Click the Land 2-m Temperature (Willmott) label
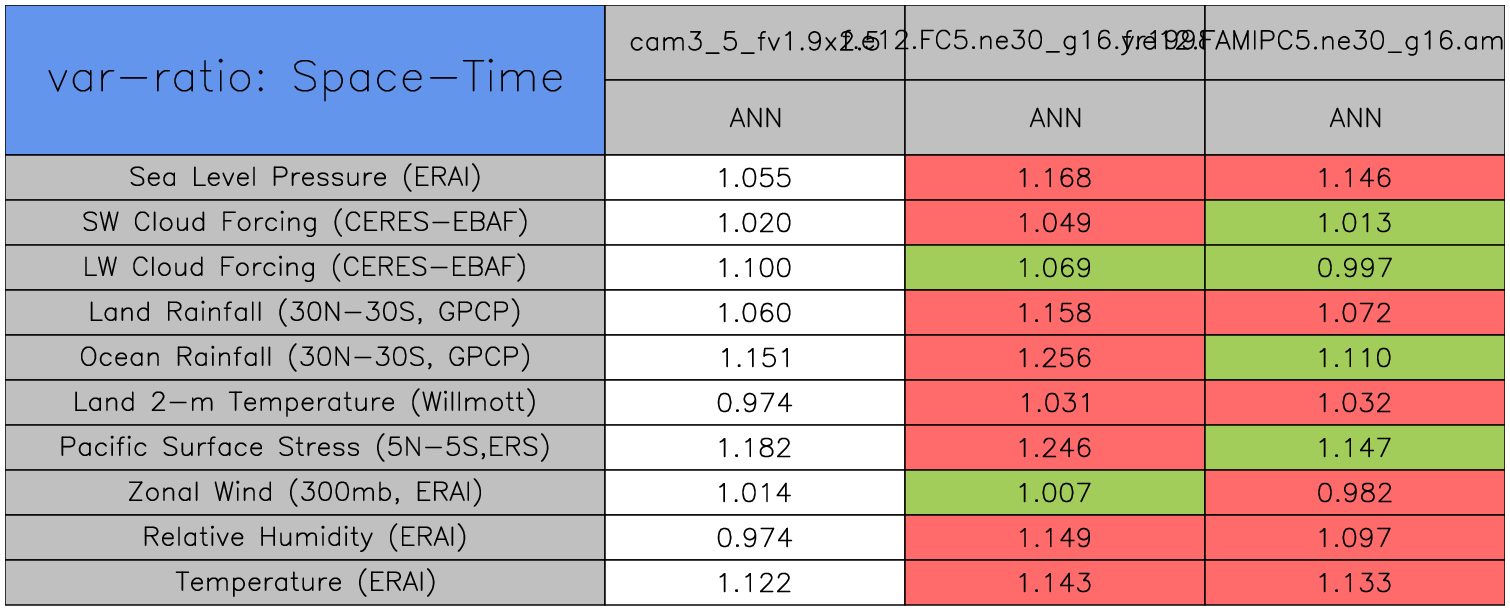The width and height of the screenshot is (1510, 611). [x=305, y=403]
